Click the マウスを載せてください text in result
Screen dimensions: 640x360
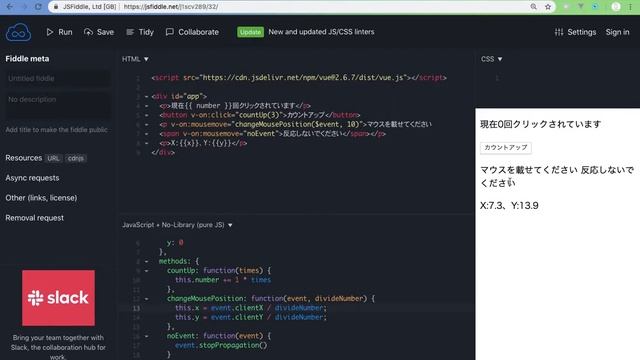coord(529,170)
